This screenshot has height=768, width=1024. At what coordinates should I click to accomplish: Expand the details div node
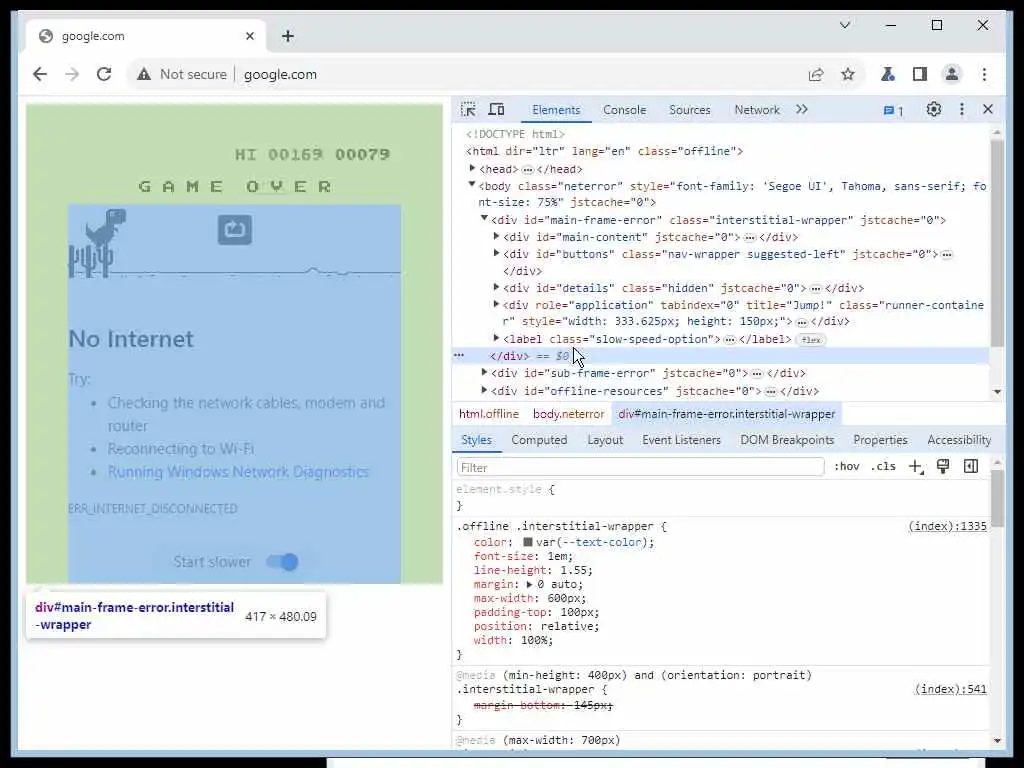click(496, 287)
